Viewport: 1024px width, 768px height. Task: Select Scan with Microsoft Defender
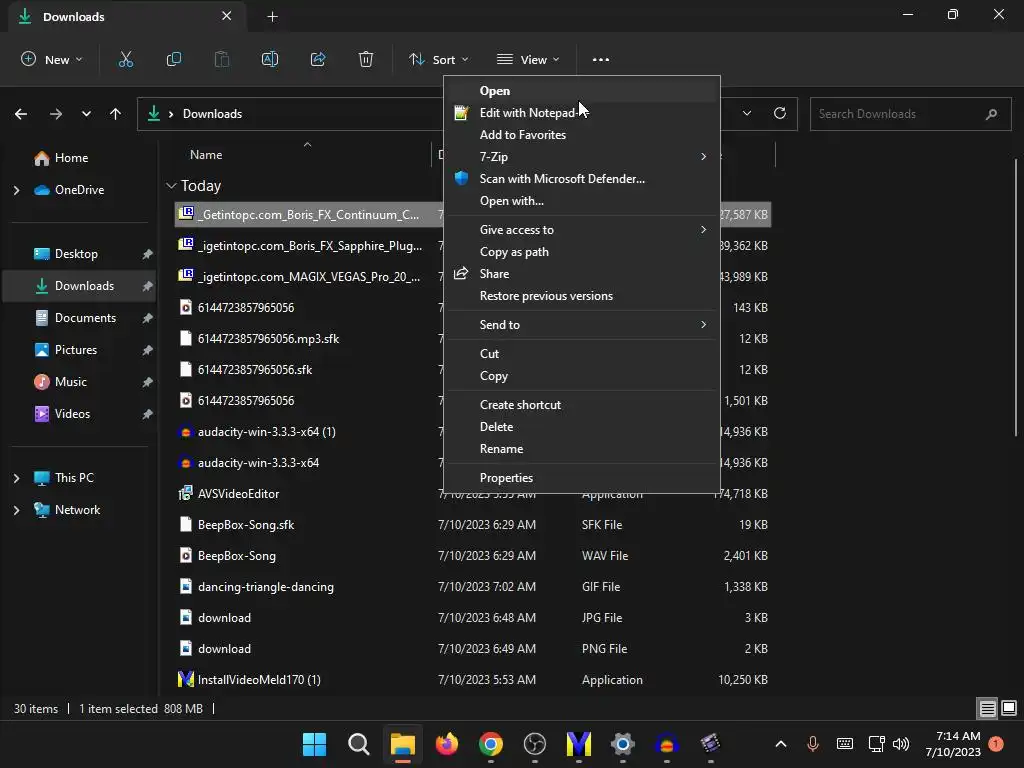(x=582, y=179)
